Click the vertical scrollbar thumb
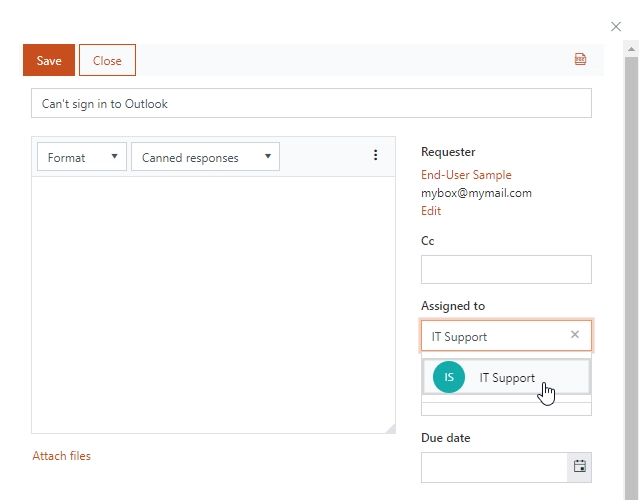The height and width of the screenshot is (500, 639). [631, 277]
